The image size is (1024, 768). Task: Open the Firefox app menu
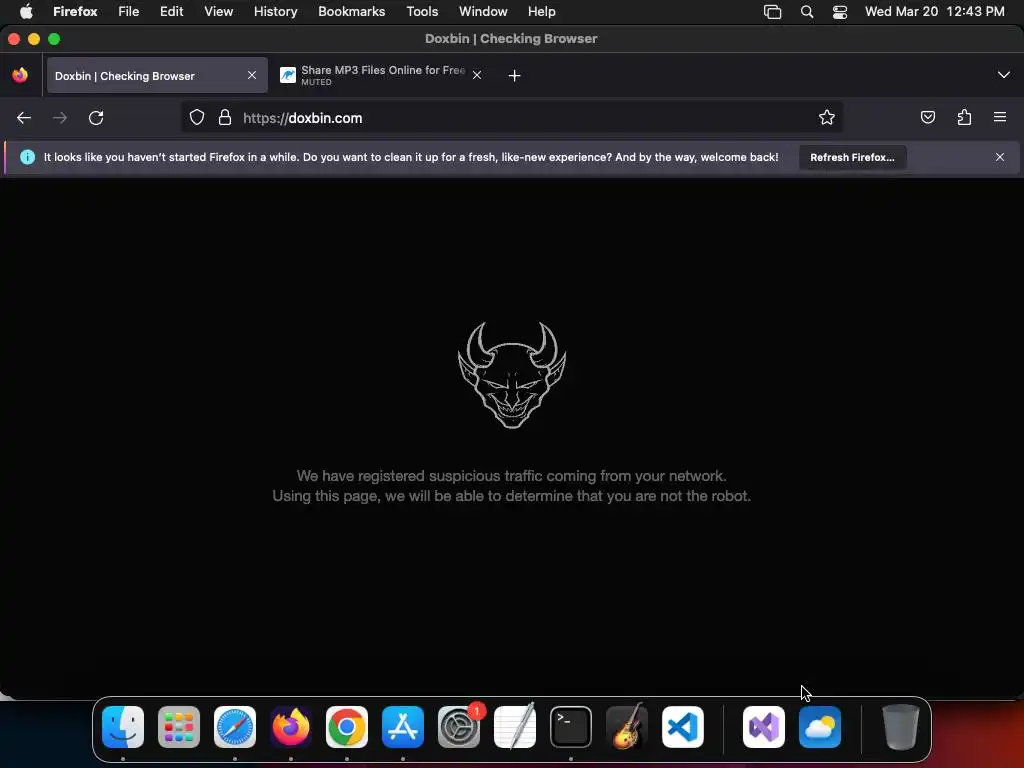pos(75,11)
